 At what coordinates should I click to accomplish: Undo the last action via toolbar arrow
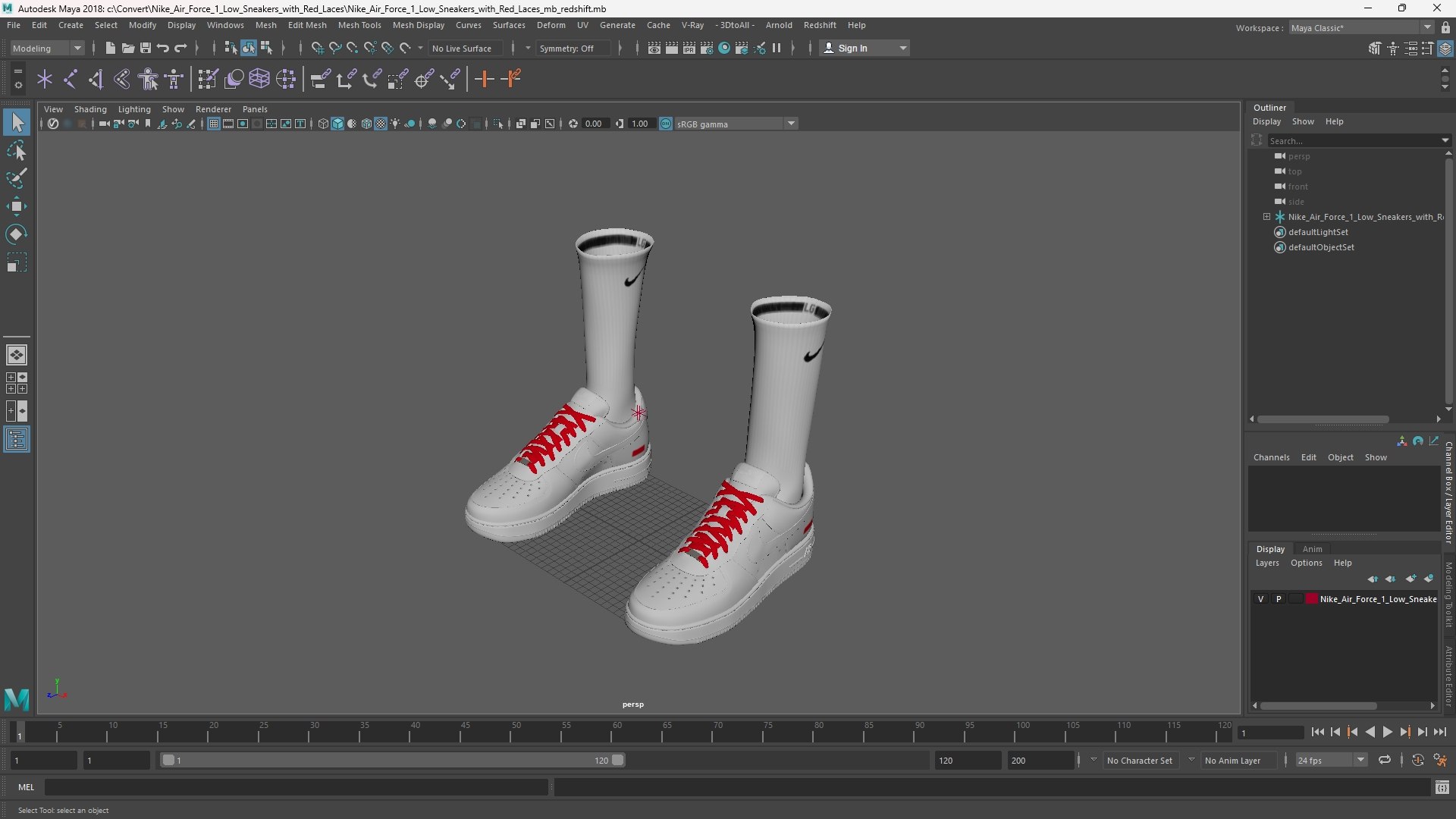point(163,48)
